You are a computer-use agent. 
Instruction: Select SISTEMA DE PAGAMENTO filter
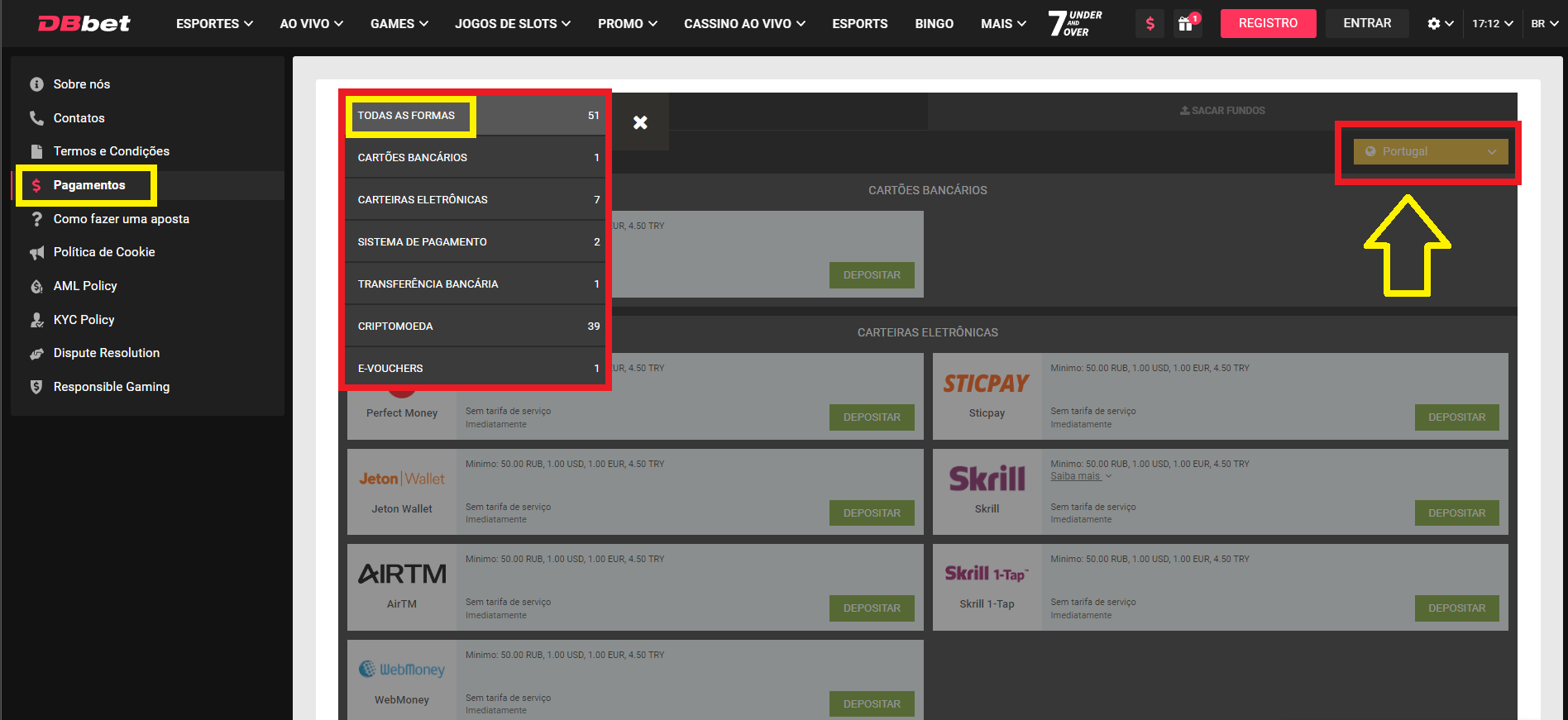(x=476, y=241)
